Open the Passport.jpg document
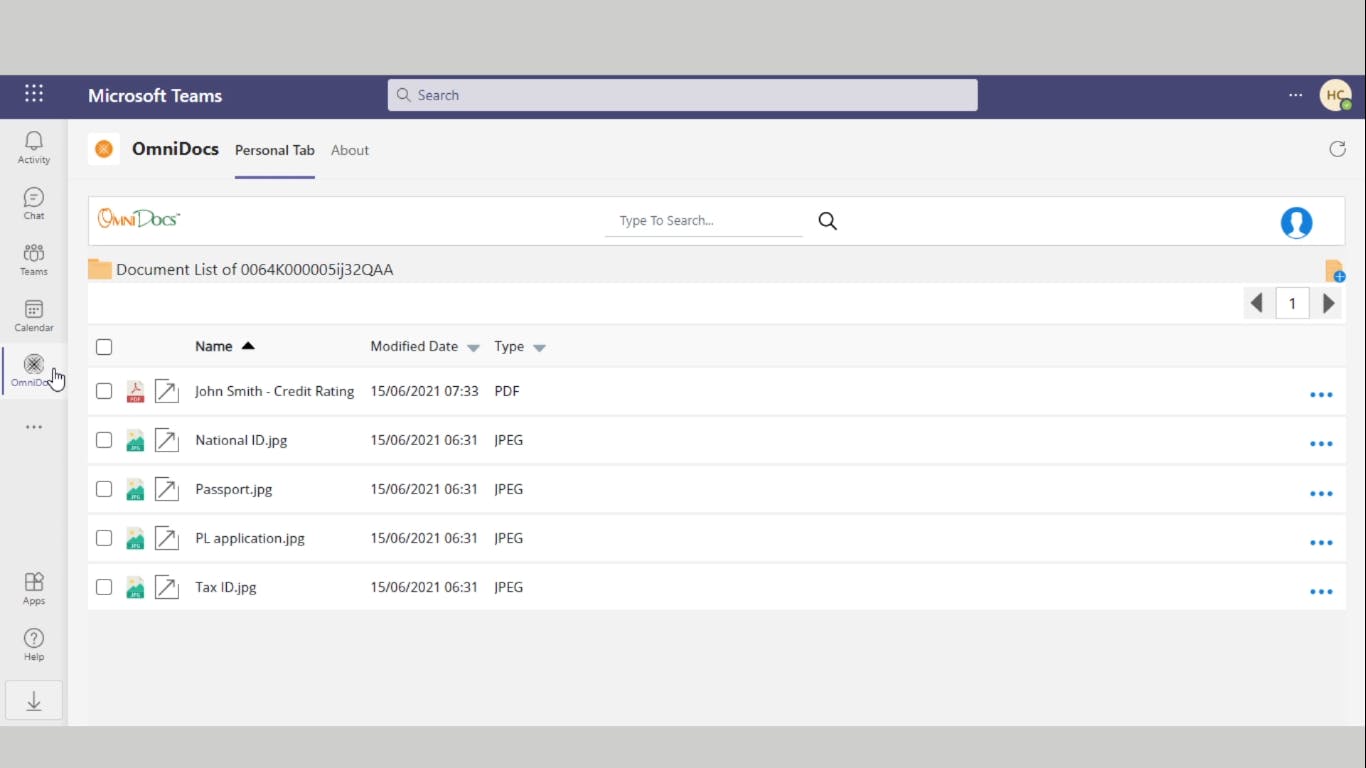Screen dimensions: 1366x768 coord(234,489)
